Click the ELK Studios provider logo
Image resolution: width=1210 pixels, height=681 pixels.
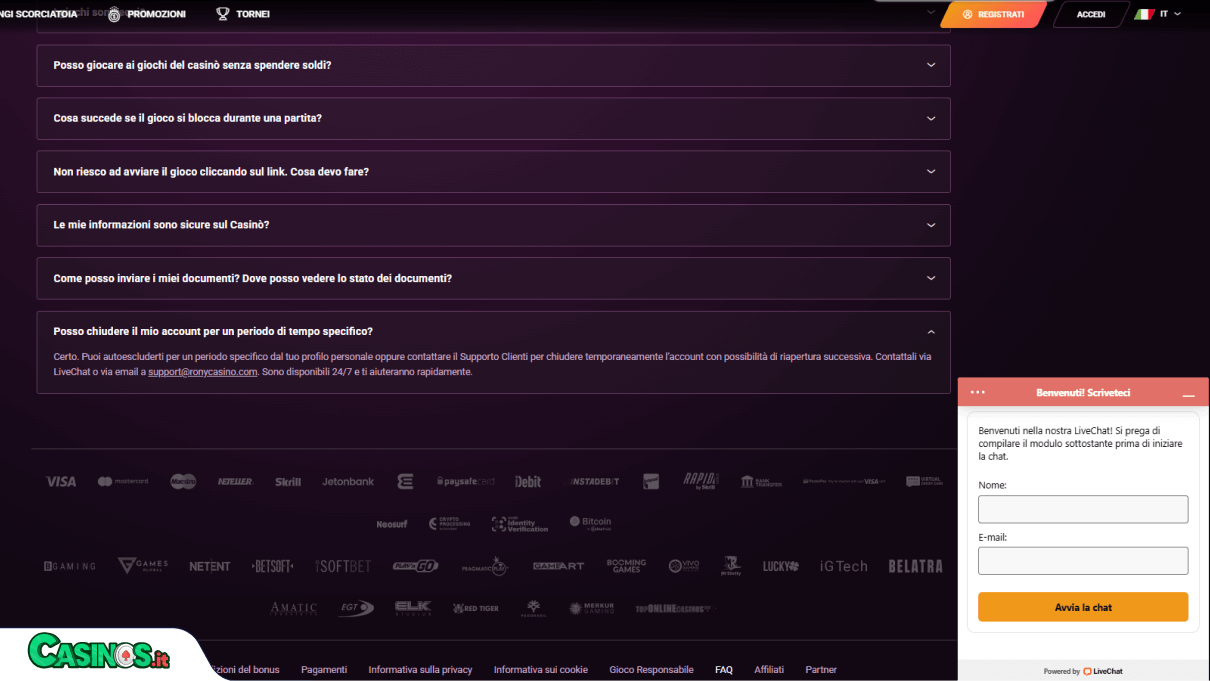click(413, 608)
